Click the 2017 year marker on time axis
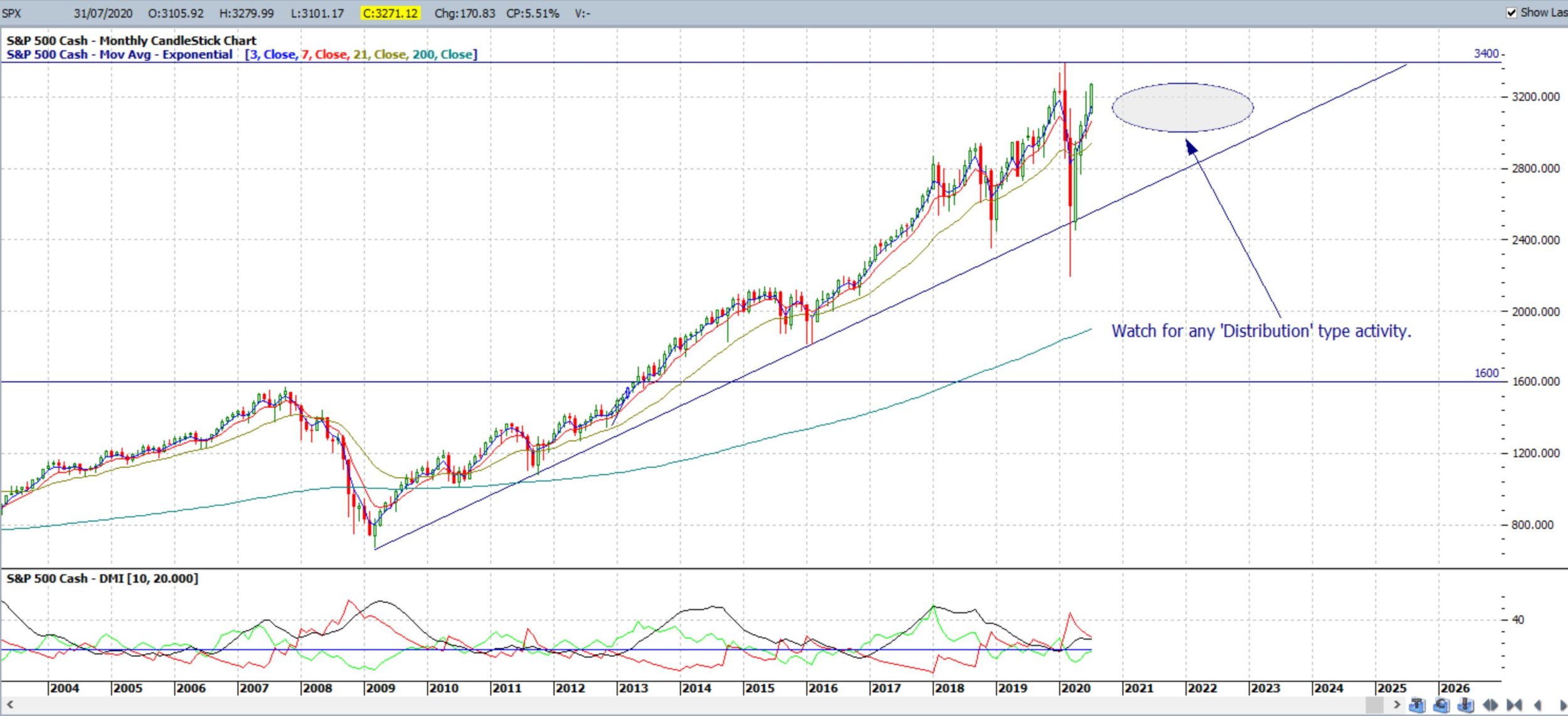1568x716 pixels. 886,688
